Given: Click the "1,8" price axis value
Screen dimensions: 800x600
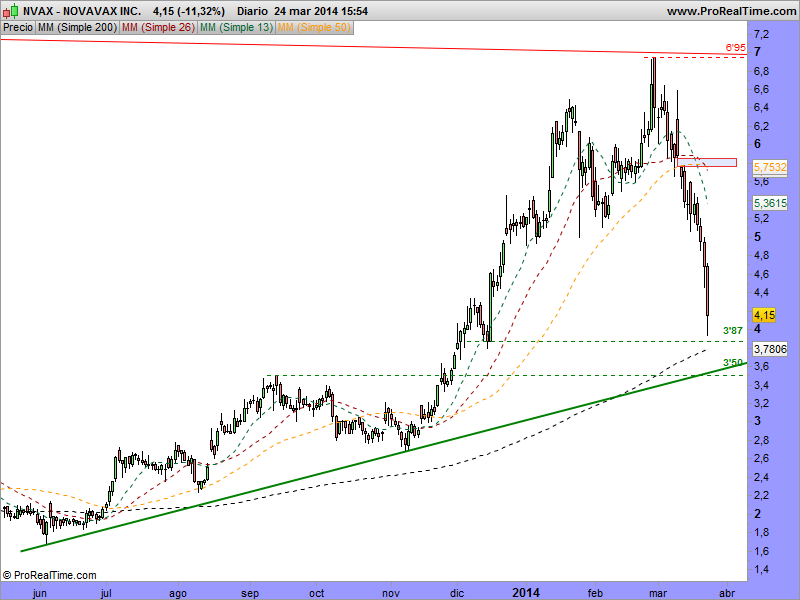Looking at the screenshot, I should point(762,533).
